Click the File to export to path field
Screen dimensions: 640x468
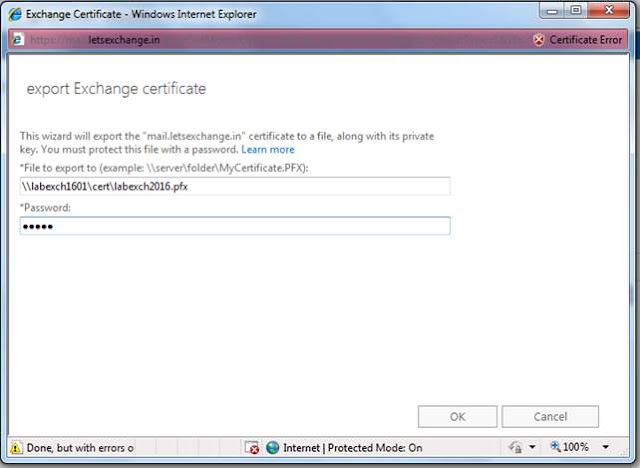pos(235,186)
